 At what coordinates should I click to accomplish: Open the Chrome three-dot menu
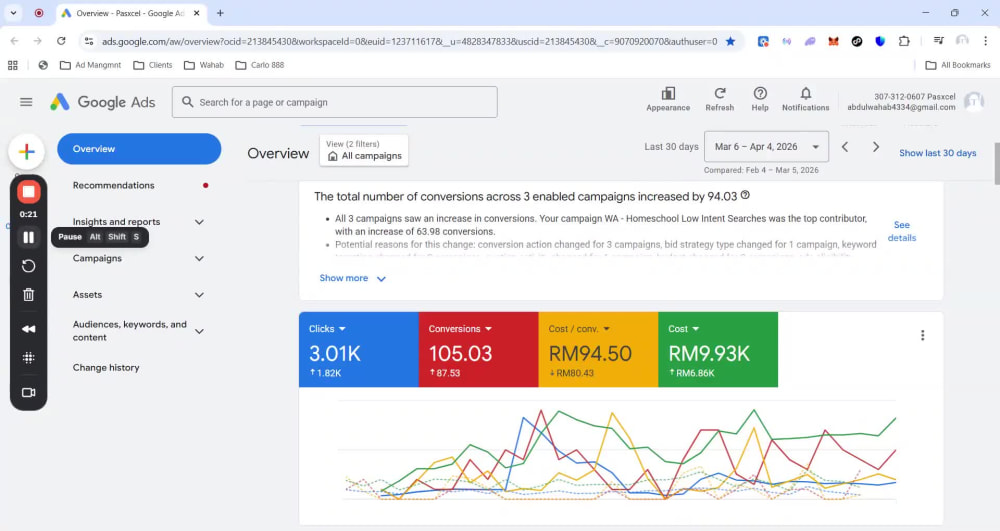coord(985,41)
